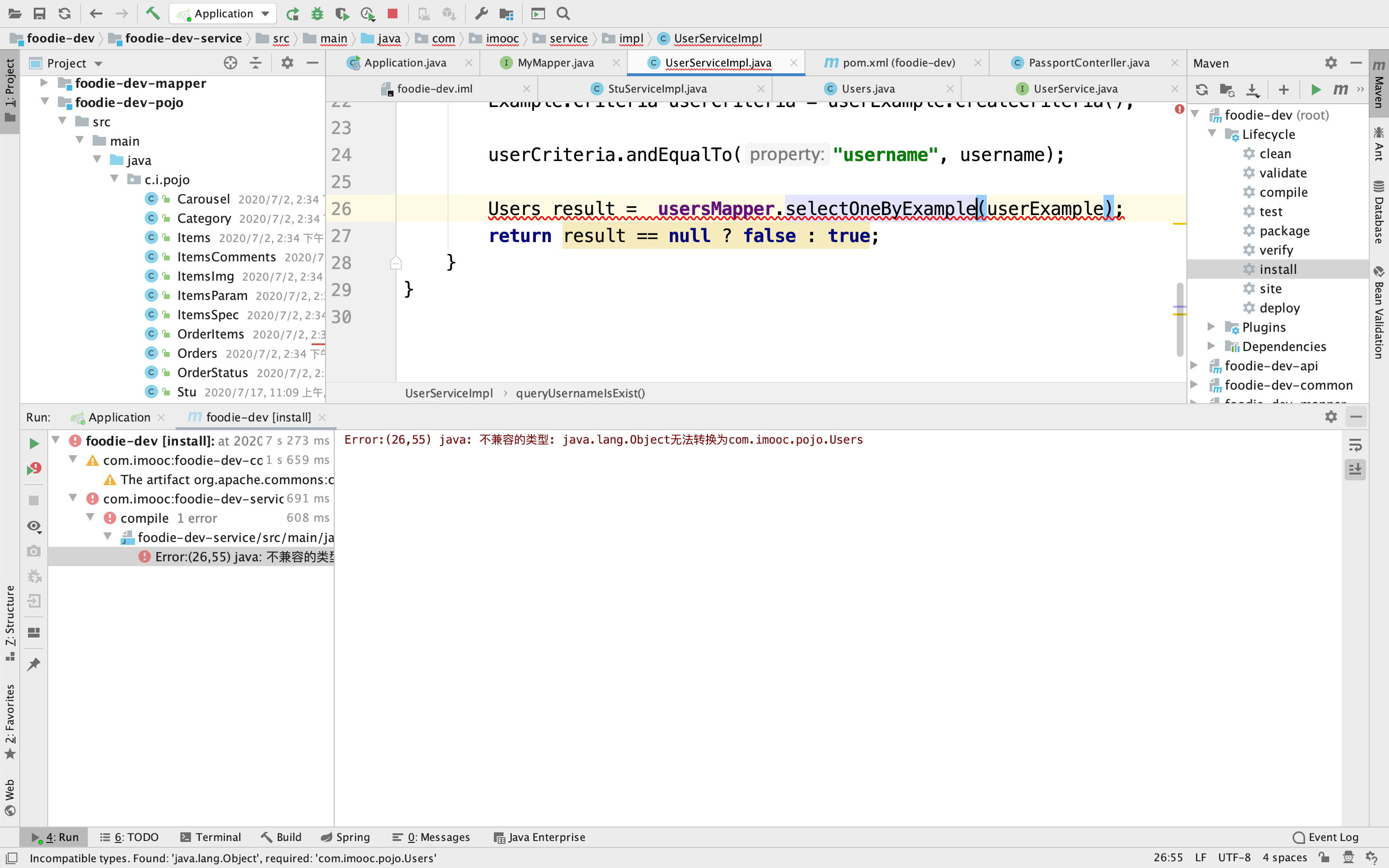1389x868 pixels.
Task: Toggle the Favorites tool window stripe
Action: [10, 721]
